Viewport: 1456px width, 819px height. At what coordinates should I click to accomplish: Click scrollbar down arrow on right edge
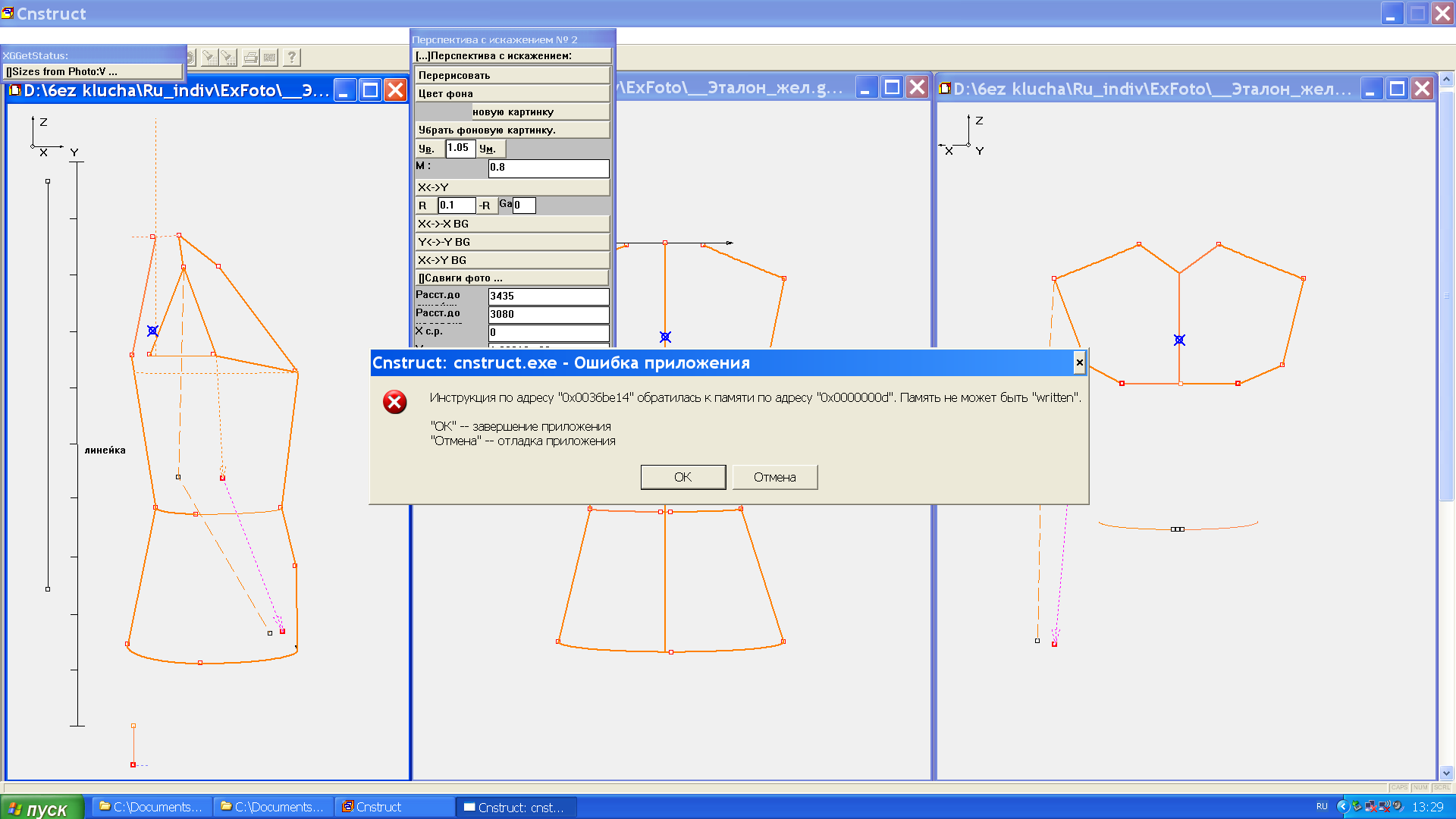(1446, 773)
